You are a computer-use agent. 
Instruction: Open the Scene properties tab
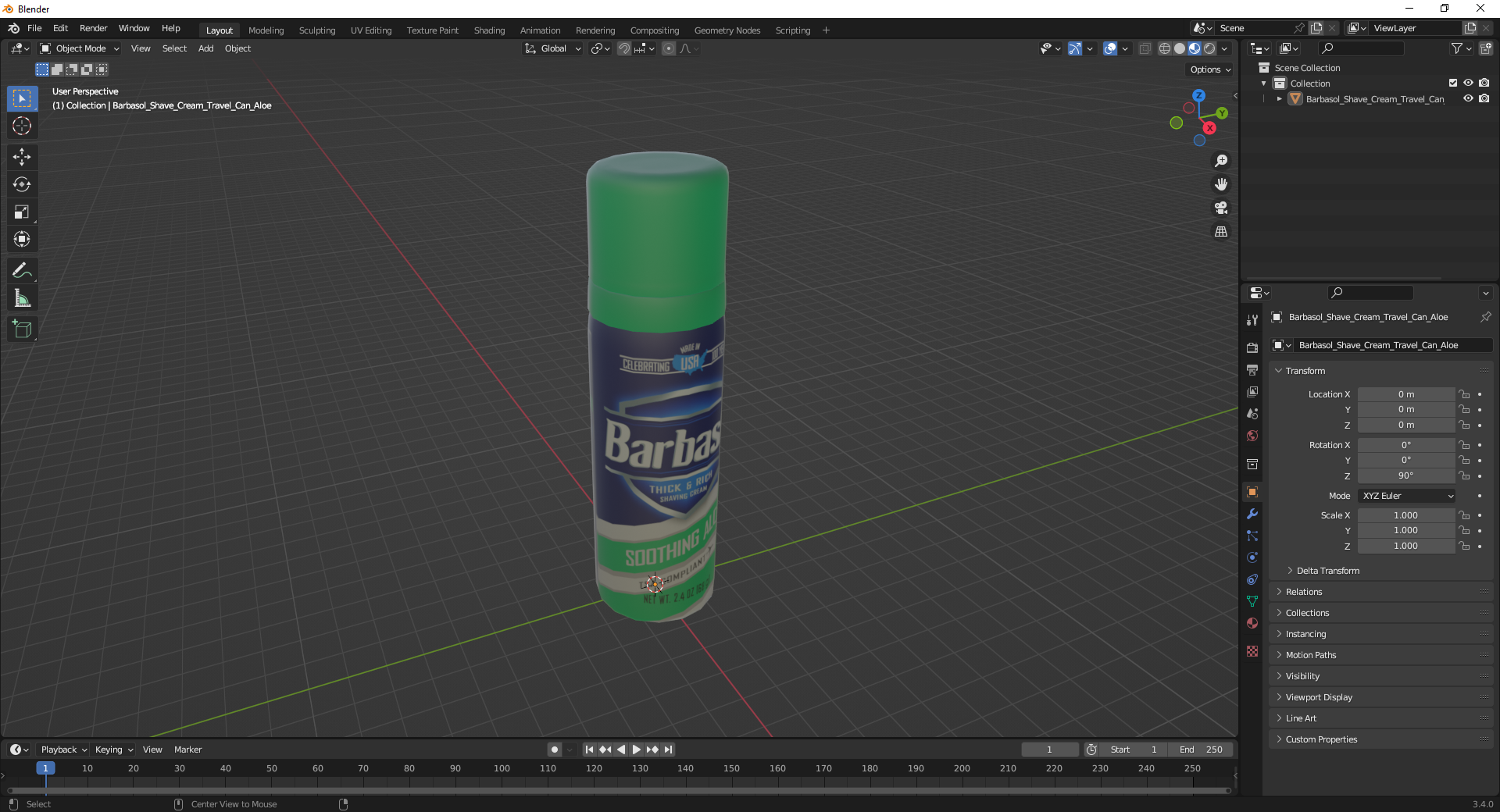1252,413
